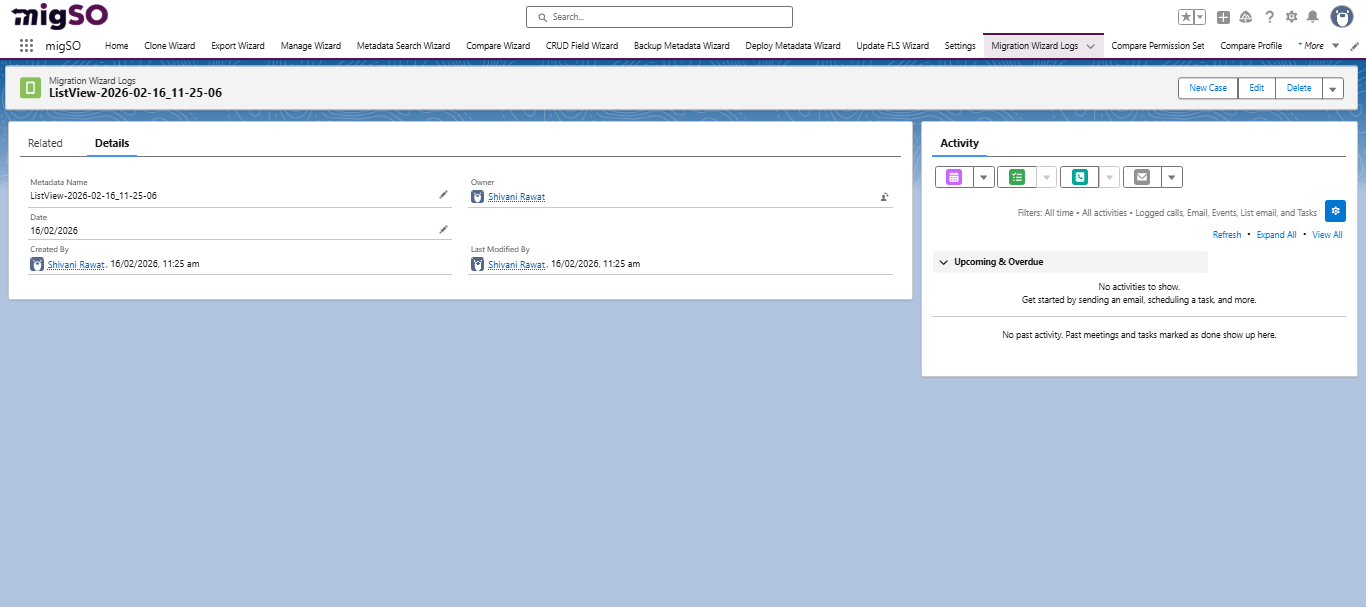The image size is (1366, 607).
Task: Open the Backup Metadata Wizard nav item
Action: 681,45
